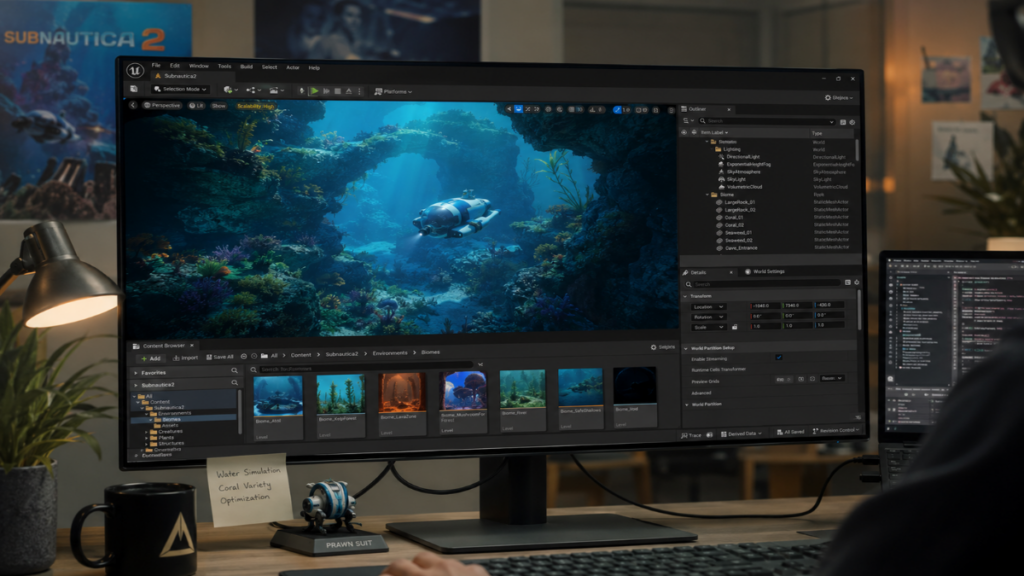Close the Details tab
The image size is (1024, 576).
731,272
